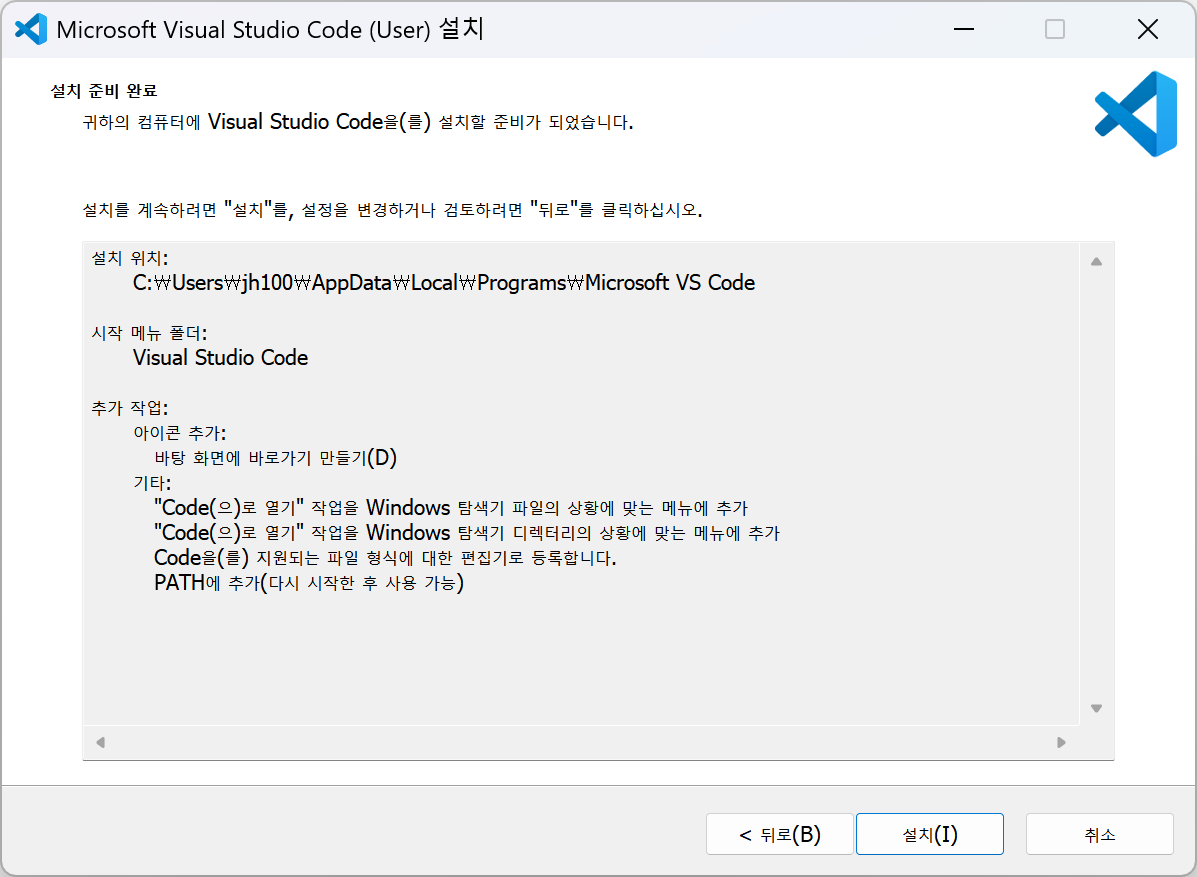Click '바탕 화면에 바로가기 만들기(D)' line
This screenshot has height=877, width=1197.
(x=276, y=457)
